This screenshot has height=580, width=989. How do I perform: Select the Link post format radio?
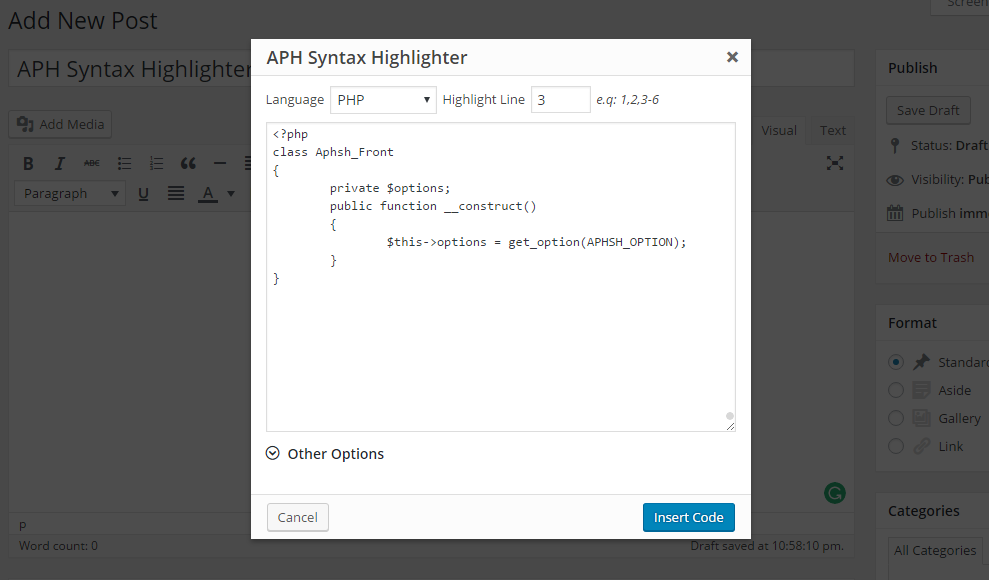[x=896, y=446]
